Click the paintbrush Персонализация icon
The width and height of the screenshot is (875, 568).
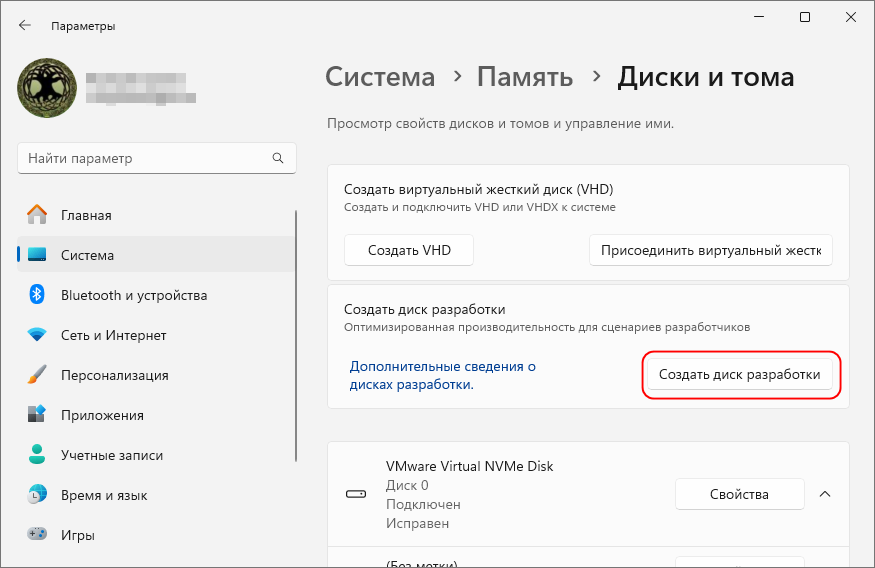coord(37,375)
